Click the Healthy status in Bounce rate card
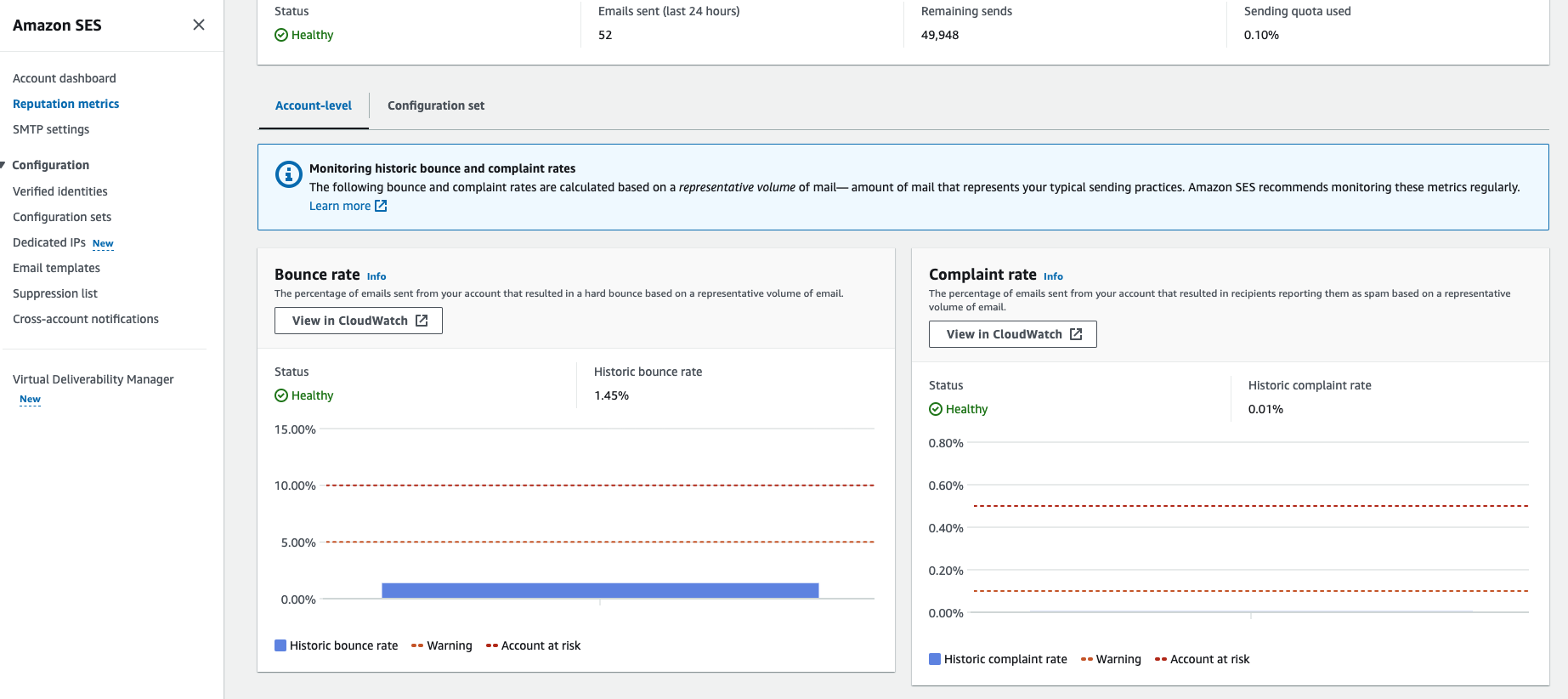Image resolution: width=1568 pixels, height=699 pixels. 304,395
